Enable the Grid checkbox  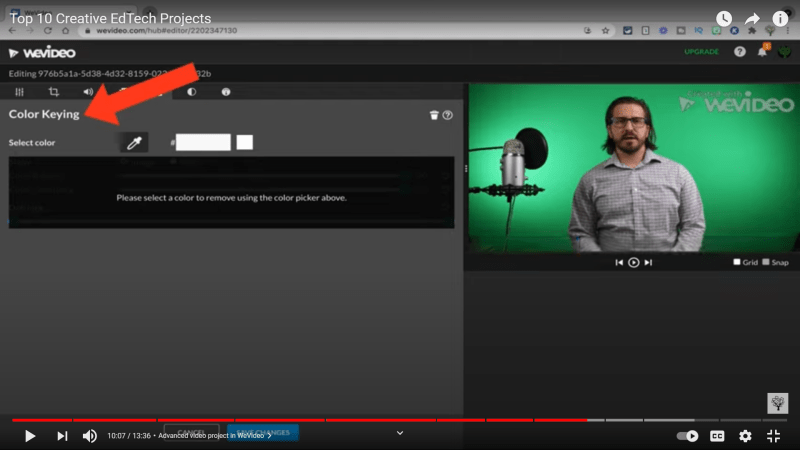click(737, 262)
